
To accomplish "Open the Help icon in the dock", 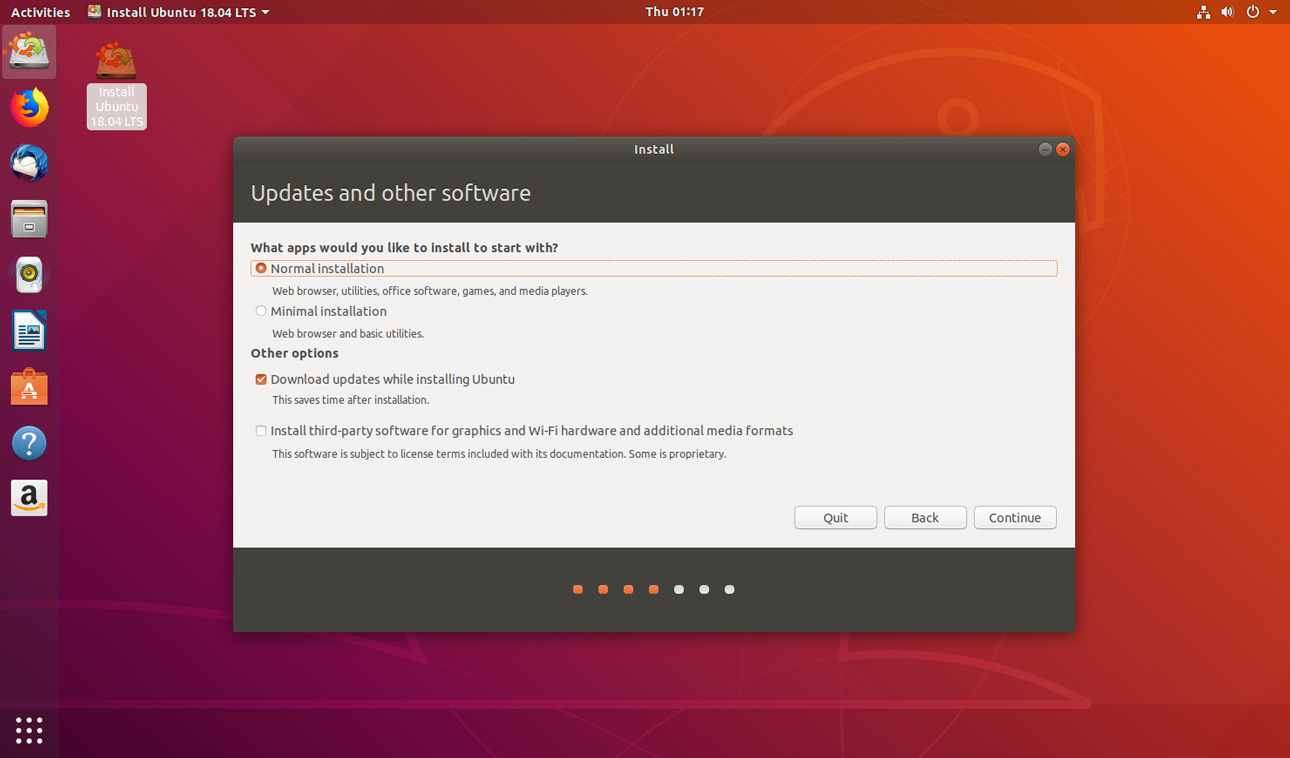I will 29,443.
